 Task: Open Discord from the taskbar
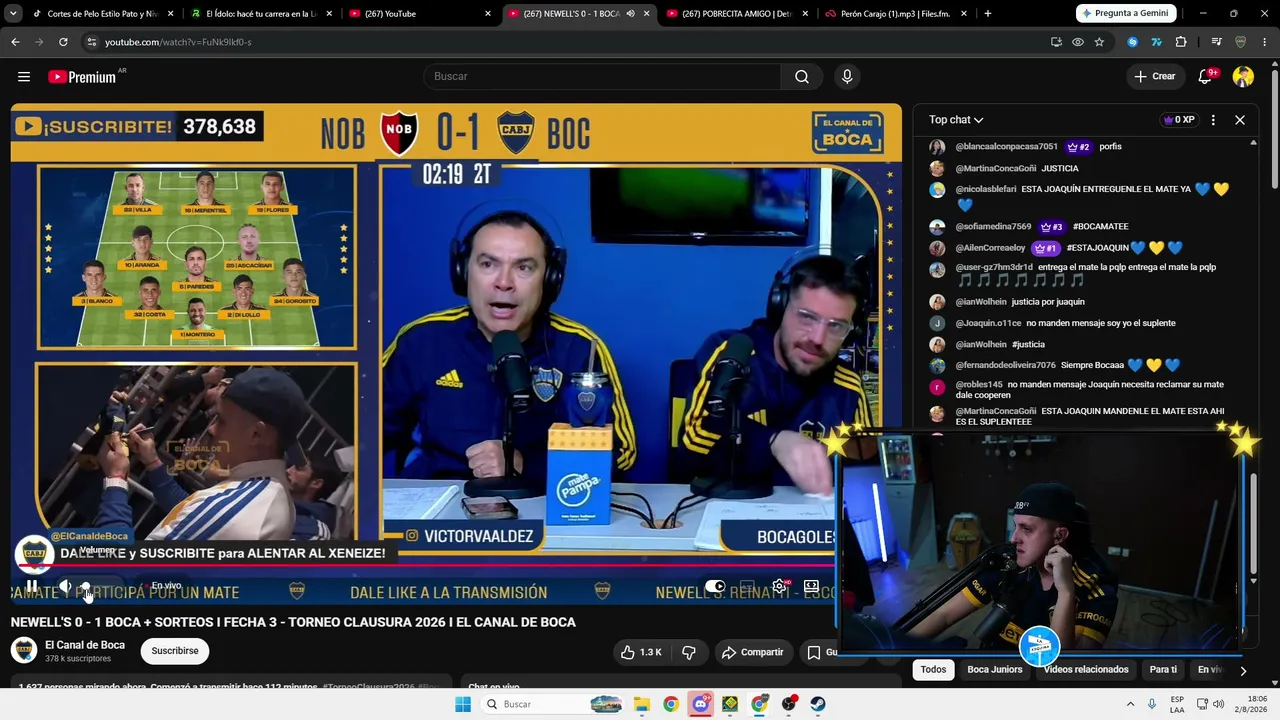[x=700, y=704]
